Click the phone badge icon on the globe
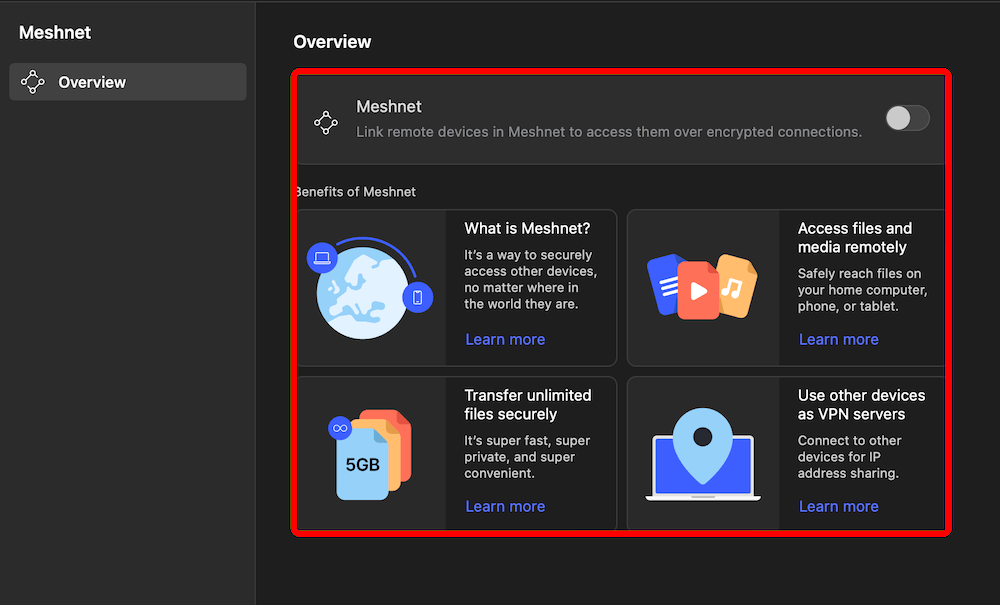This screenshot has height=605, width=1000. coord(418,297)
